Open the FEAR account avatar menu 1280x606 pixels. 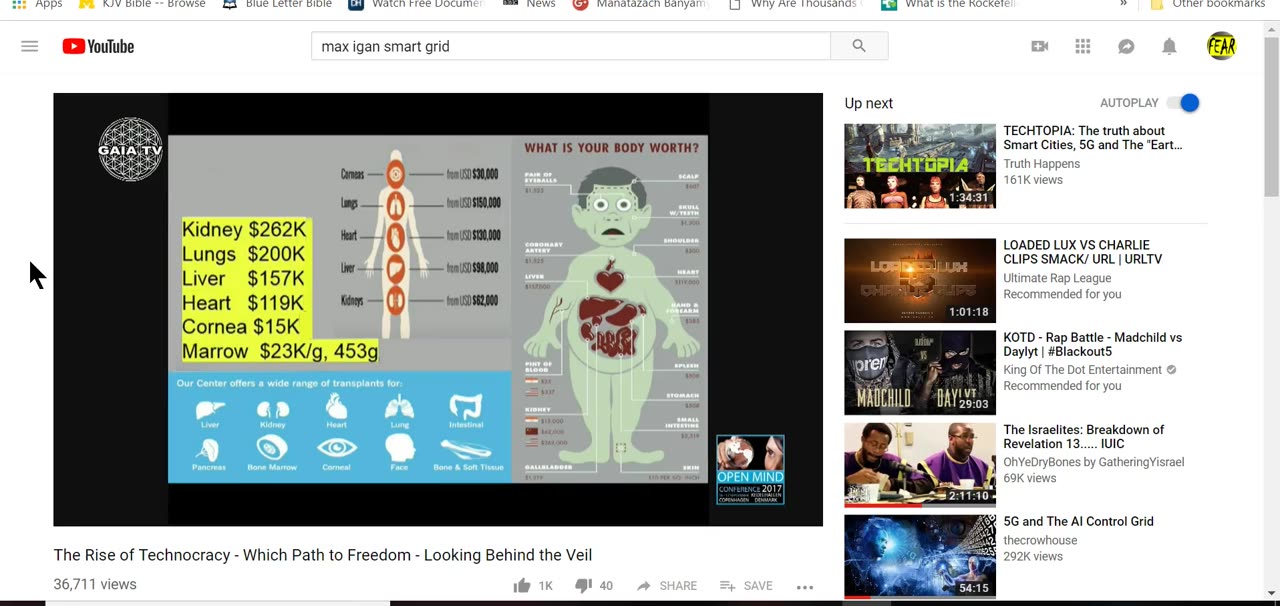click(1221, 46)
